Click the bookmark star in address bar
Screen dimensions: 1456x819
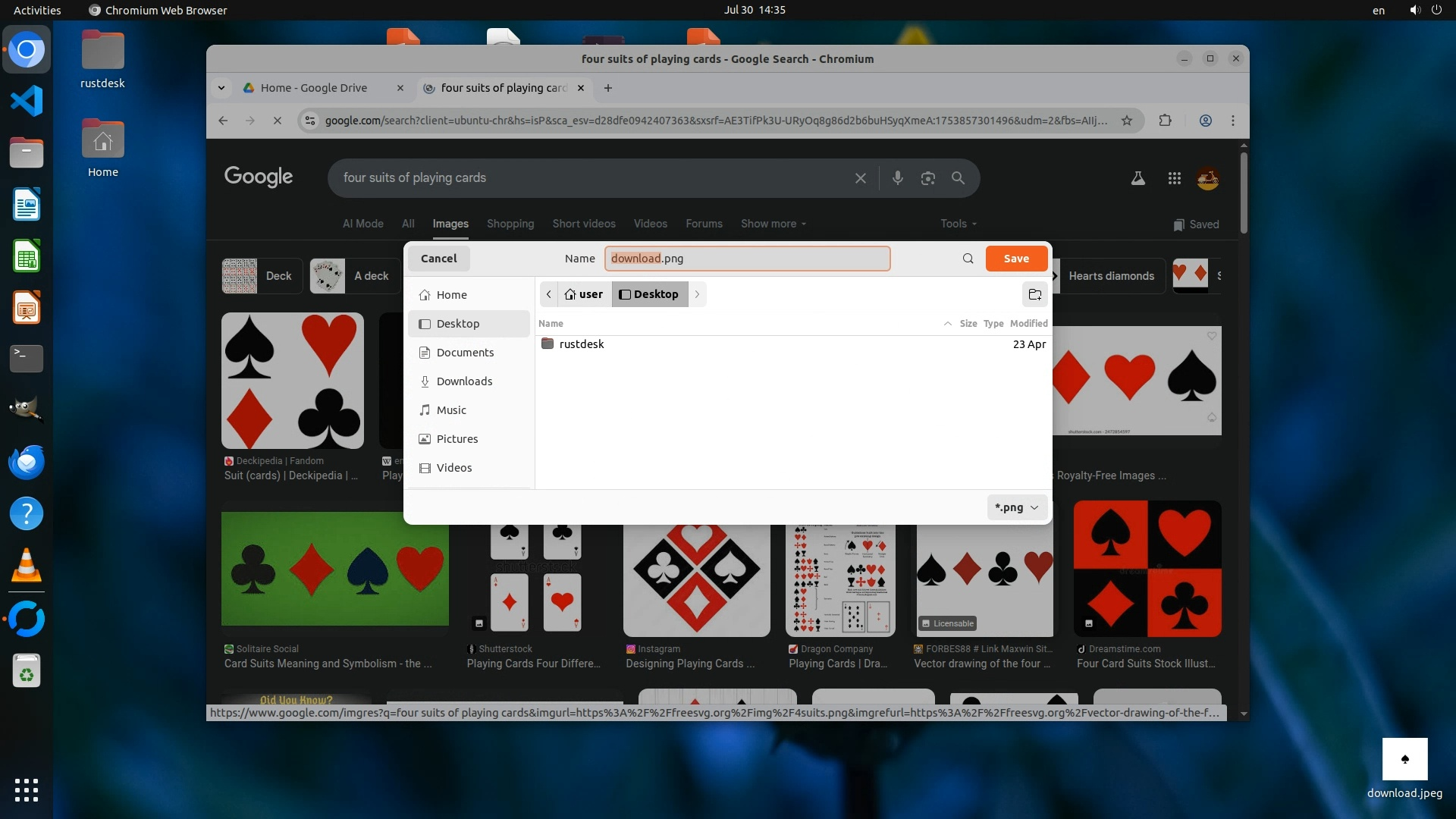pyautogui.click(x=1127, y=121)
